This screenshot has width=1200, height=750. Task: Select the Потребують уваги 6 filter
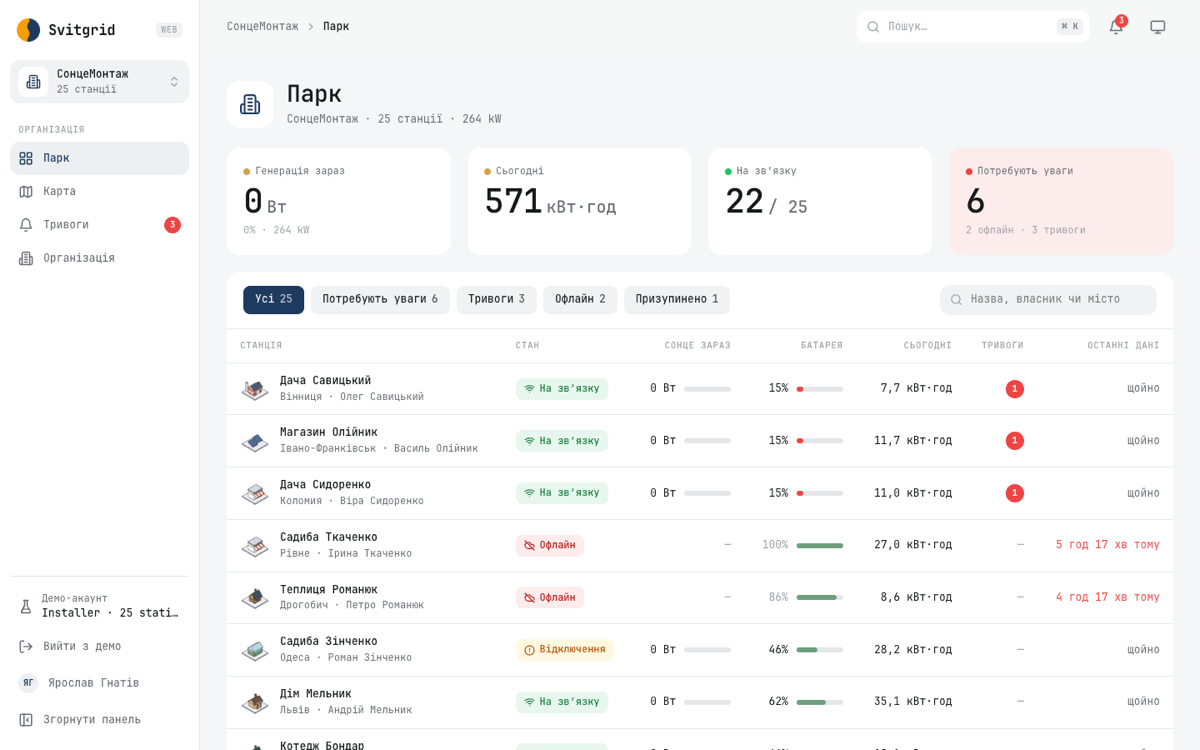[380, 300]
